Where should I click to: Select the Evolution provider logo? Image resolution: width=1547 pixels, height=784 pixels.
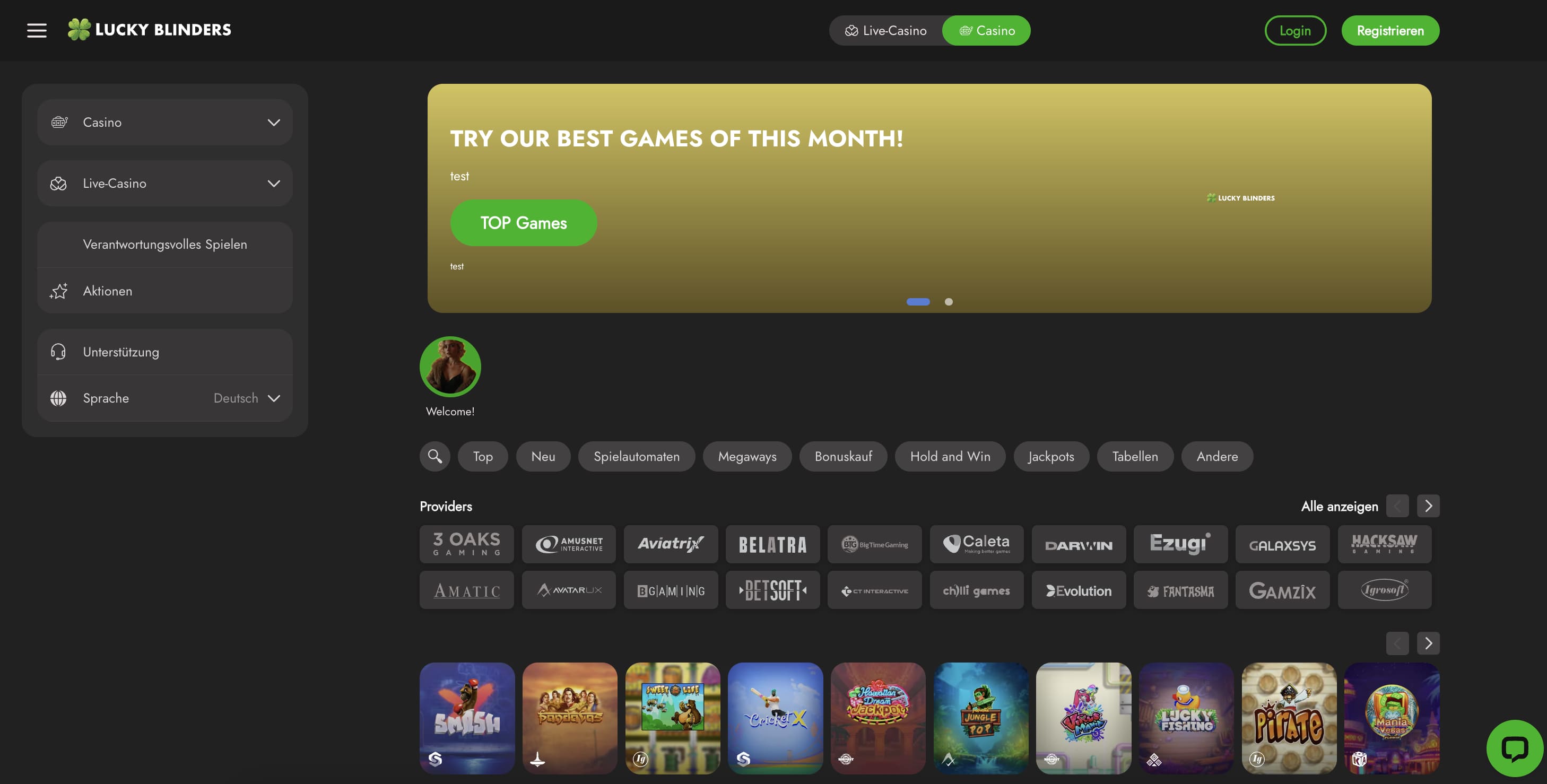pos(1079,590)
